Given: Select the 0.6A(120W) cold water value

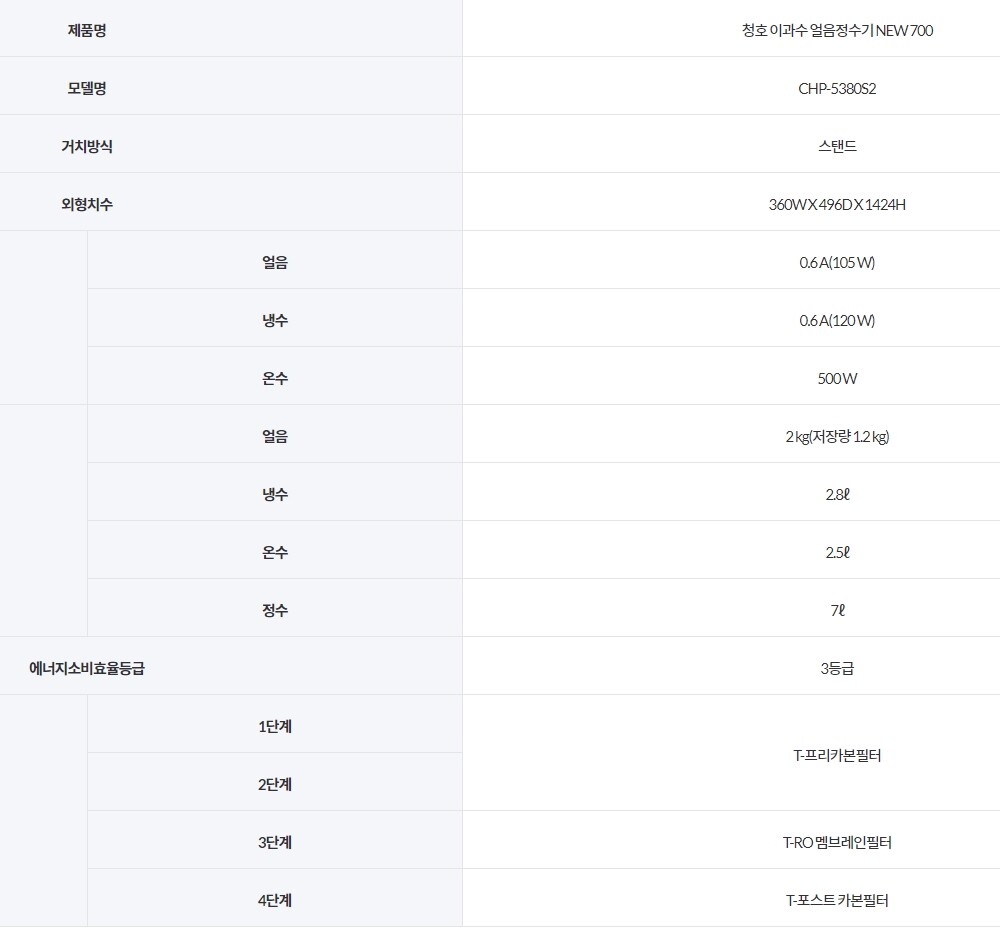Looking at the screenshot, I should (837, 320).
